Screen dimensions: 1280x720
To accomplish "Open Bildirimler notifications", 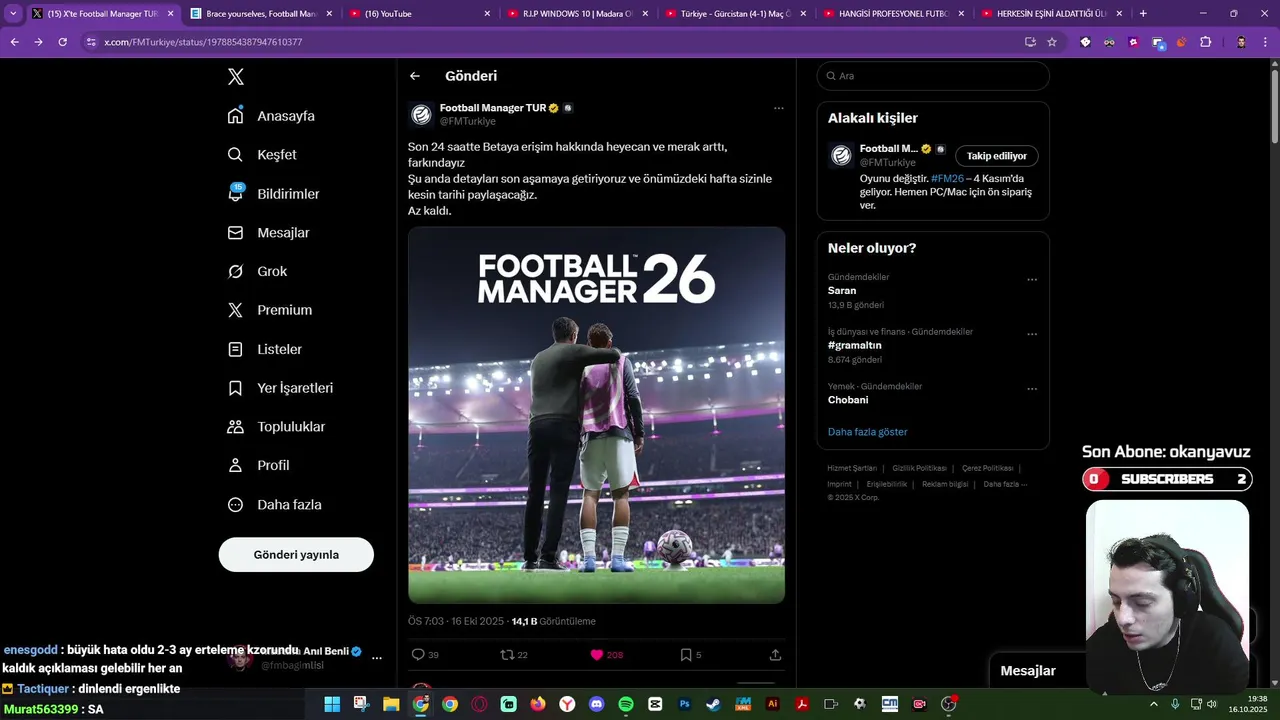I will point(273,194).
